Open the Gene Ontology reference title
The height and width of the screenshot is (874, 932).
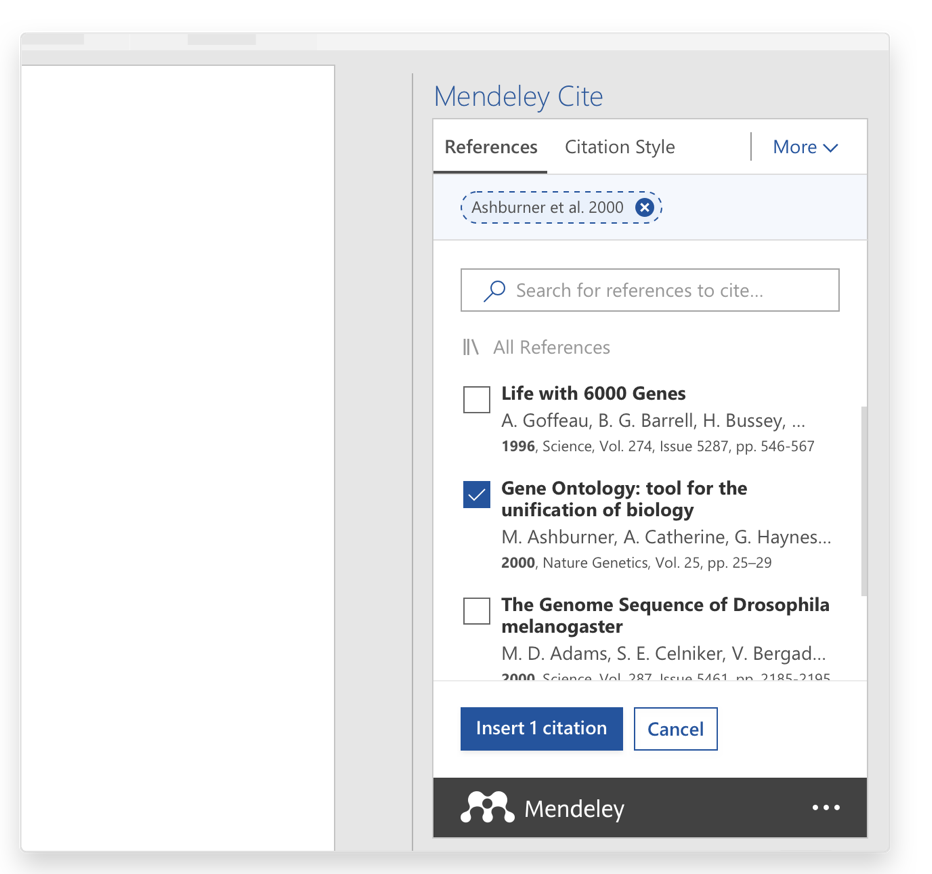[x=623, y=499]
